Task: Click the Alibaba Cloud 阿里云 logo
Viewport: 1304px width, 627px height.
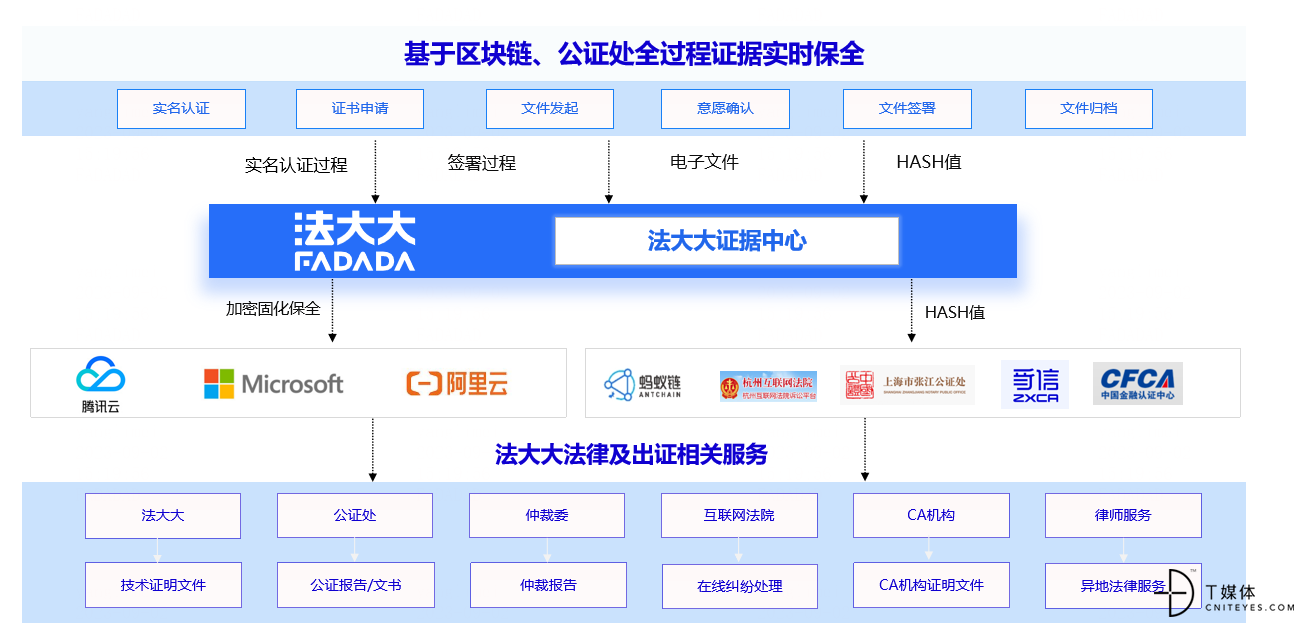Action: pyautogui.click(x=457, y=383)
